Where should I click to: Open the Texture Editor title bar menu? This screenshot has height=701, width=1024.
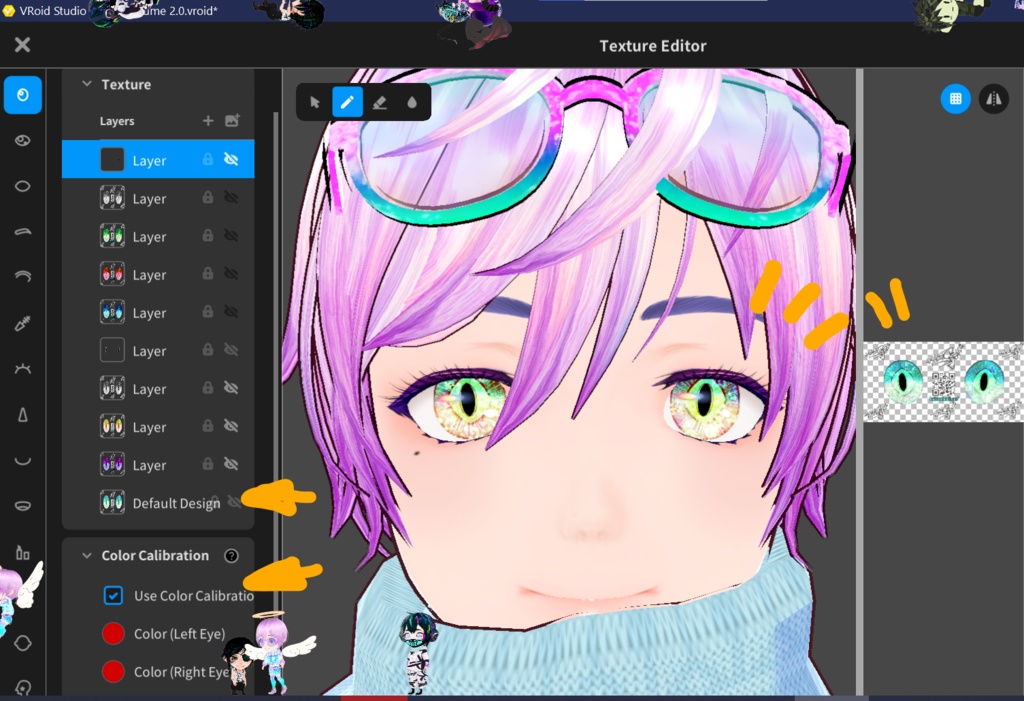(x=651, y=45)
